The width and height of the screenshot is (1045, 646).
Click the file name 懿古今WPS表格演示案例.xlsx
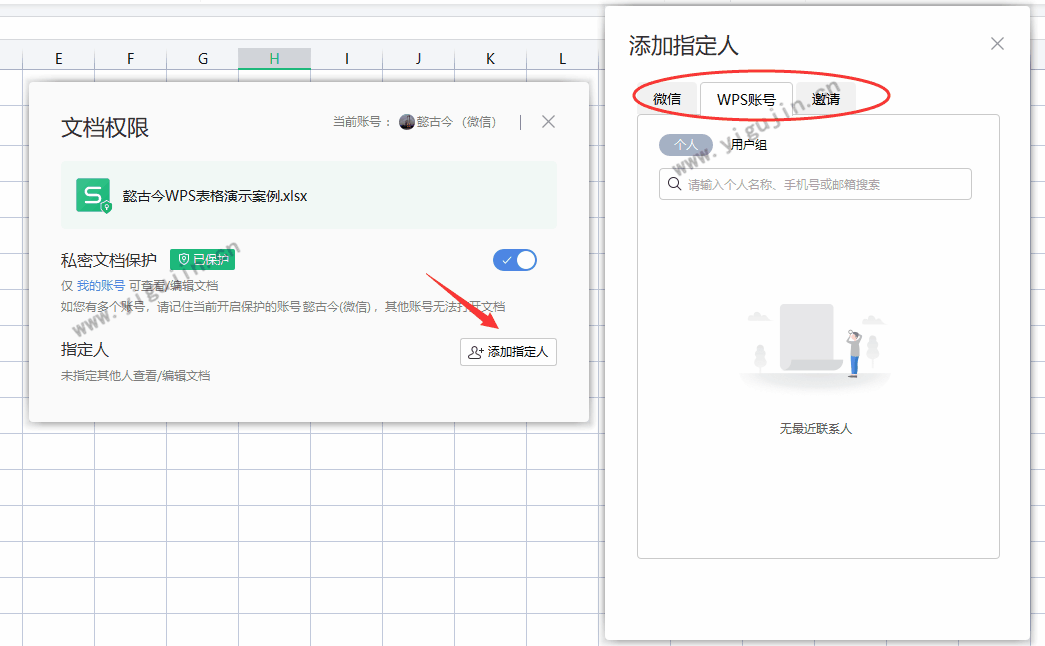pos(215,196)
